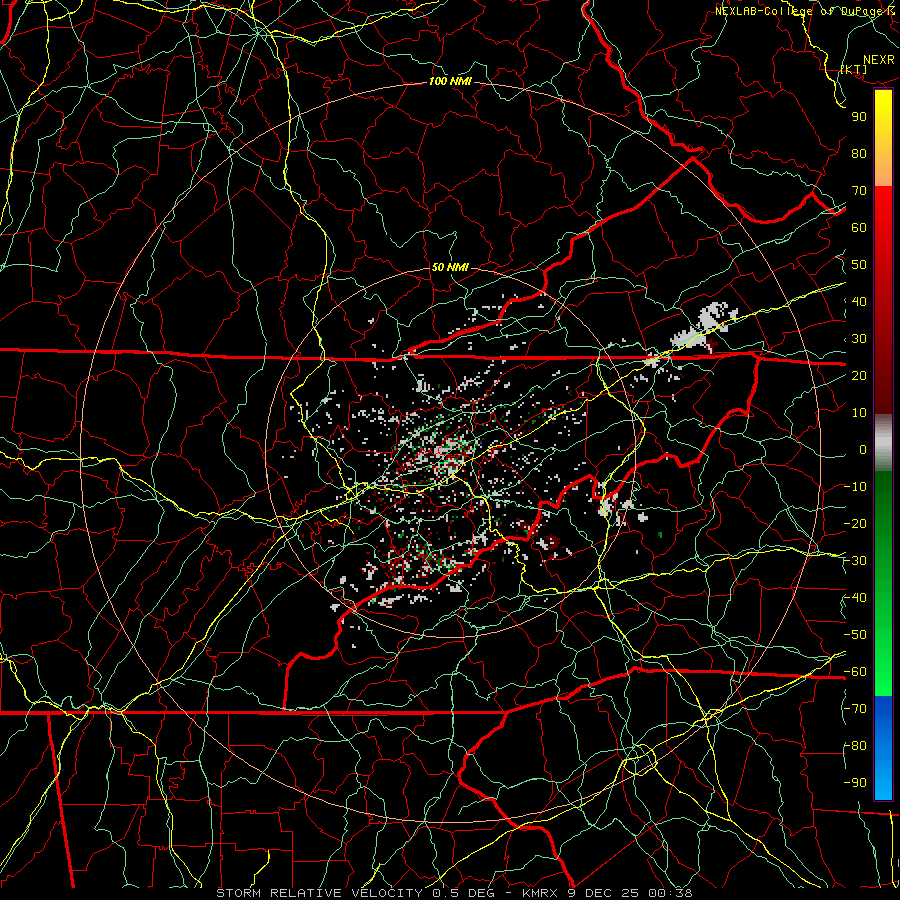Click the -20 label on the velocity scale

click(855, 523)
